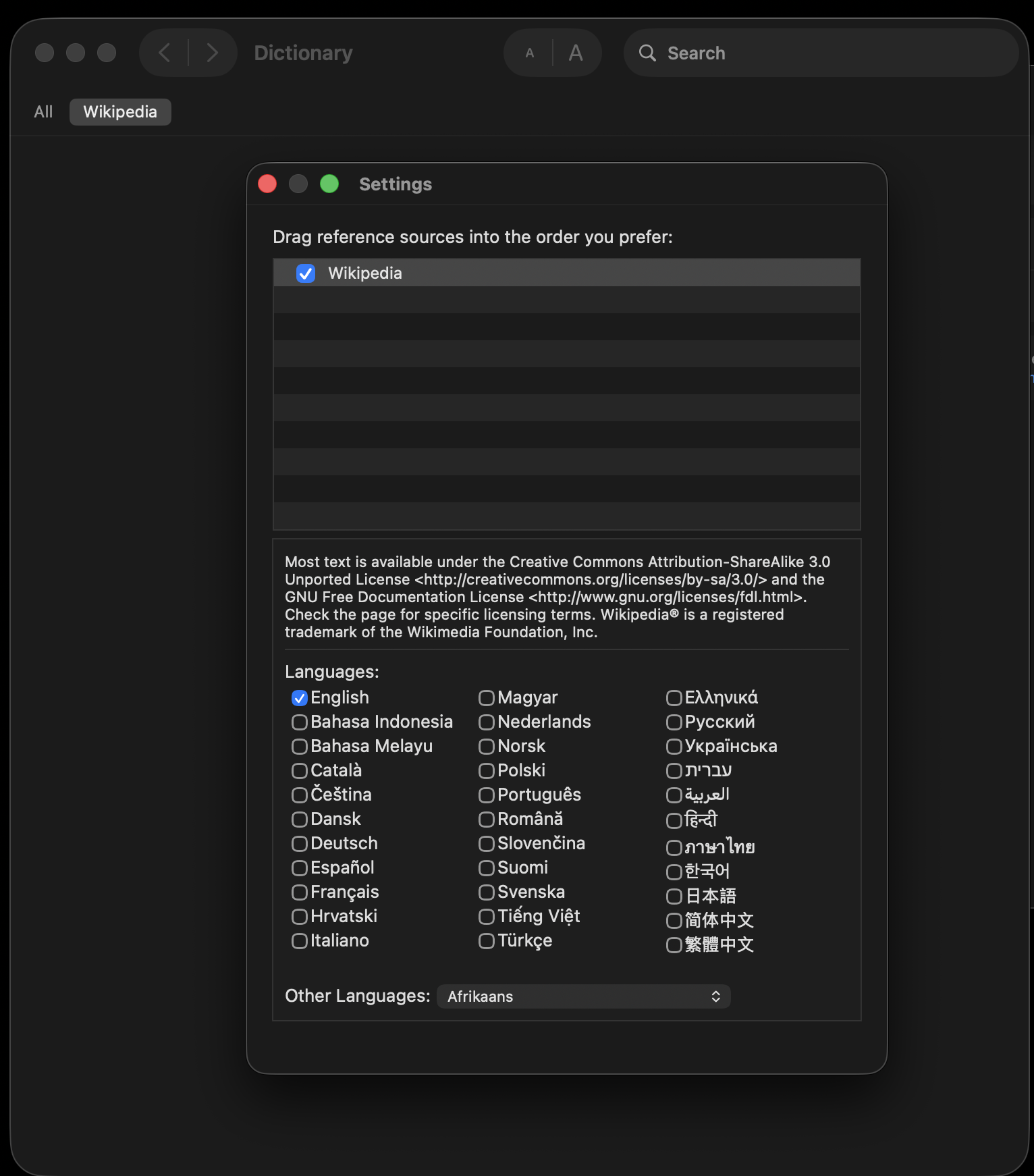The image size is (1034, 1176).
Task: Increase text size with large A button
Action: point(576,53)
